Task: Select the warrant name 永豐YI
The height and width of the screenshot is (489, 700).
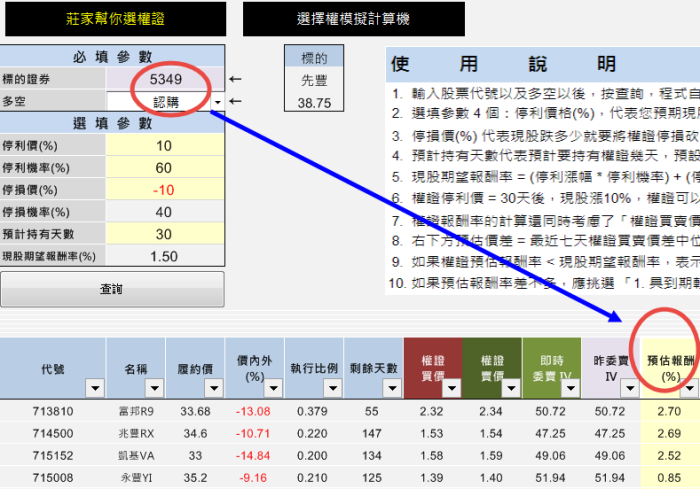Action: pos(136,478)
